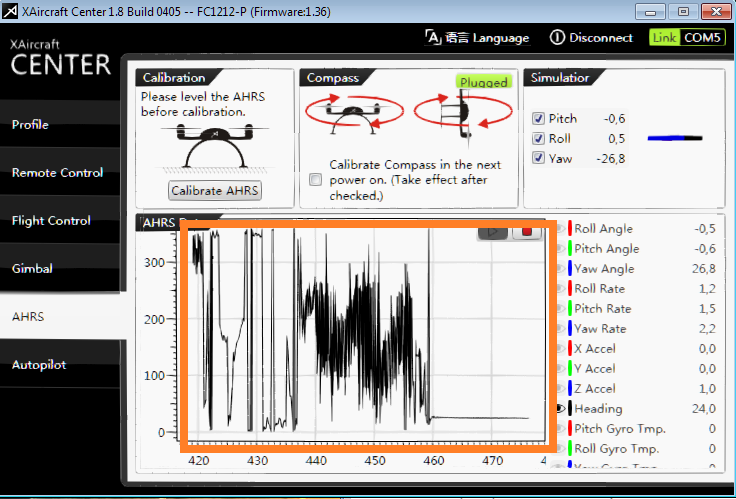This screenshot has height=499, width=736.
Task: Switch to the Gimbal tab
Action: coord(32,269)
